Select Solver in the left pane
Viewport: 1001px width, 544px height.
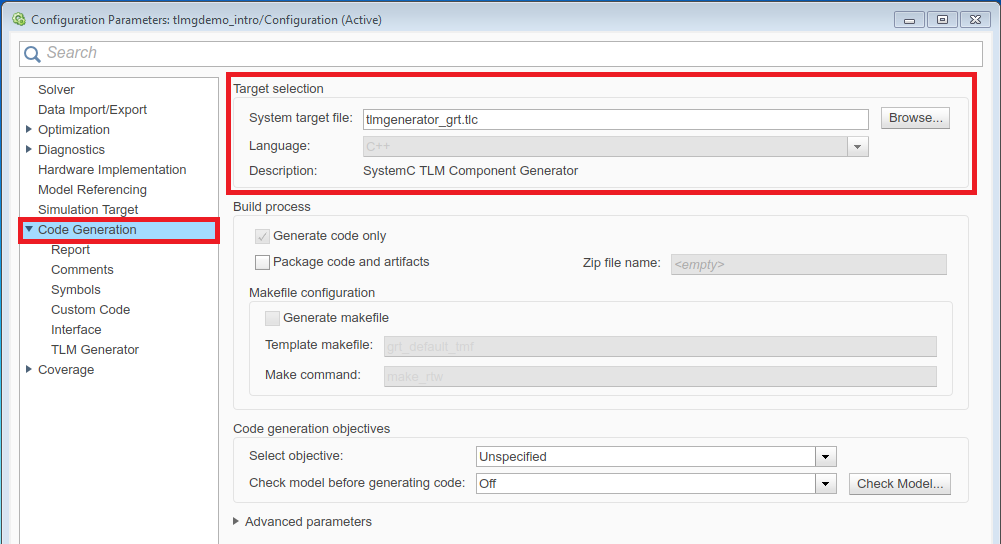56,90
